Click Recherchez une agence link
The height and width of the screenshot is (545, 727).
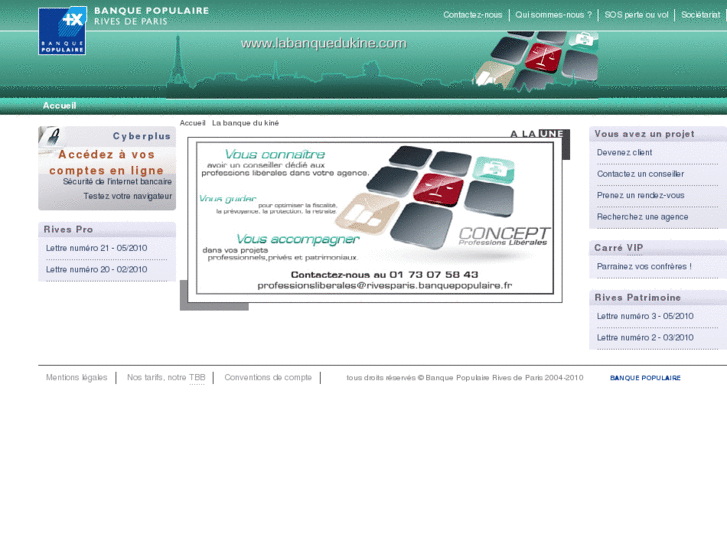pyautogui.click(x=642, y=217)
